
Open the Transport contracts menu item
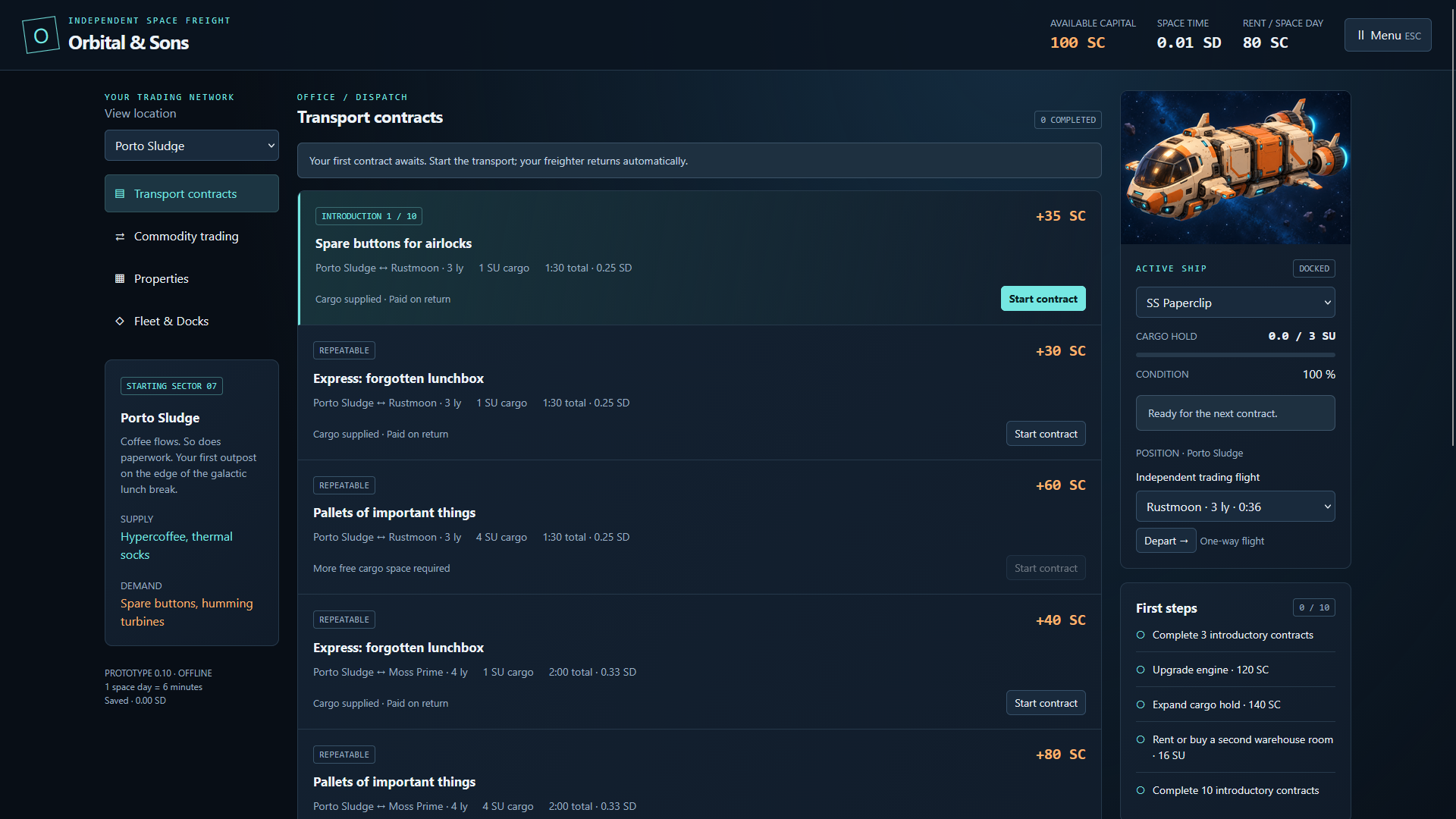(192, 194)
